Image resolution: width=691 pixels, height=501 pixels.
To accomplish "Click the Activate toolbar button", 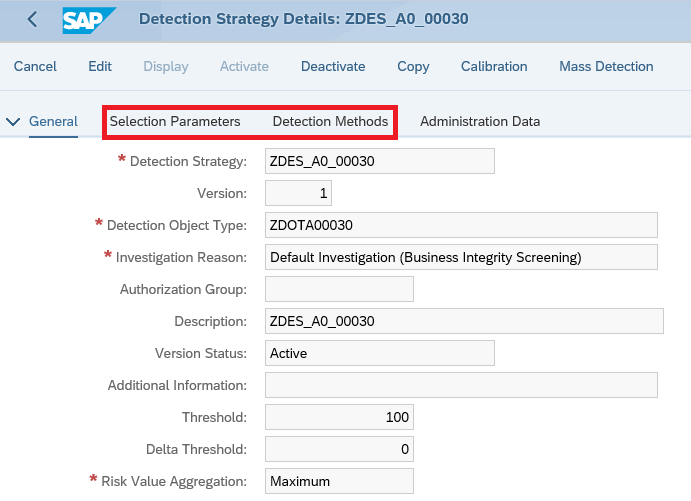I will click(244, 67).
